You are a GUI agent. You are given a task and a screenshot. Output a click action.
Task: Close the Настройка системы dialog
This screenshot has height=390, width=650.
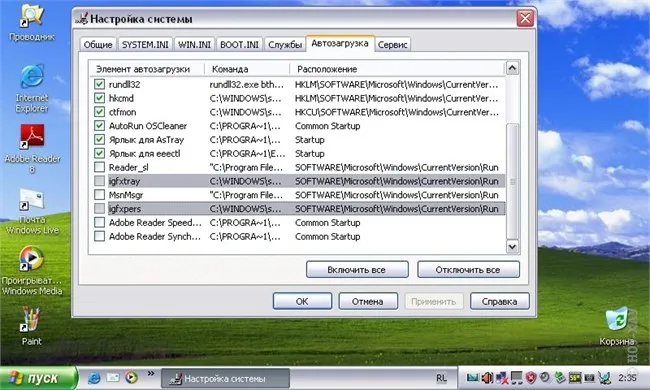525,18
